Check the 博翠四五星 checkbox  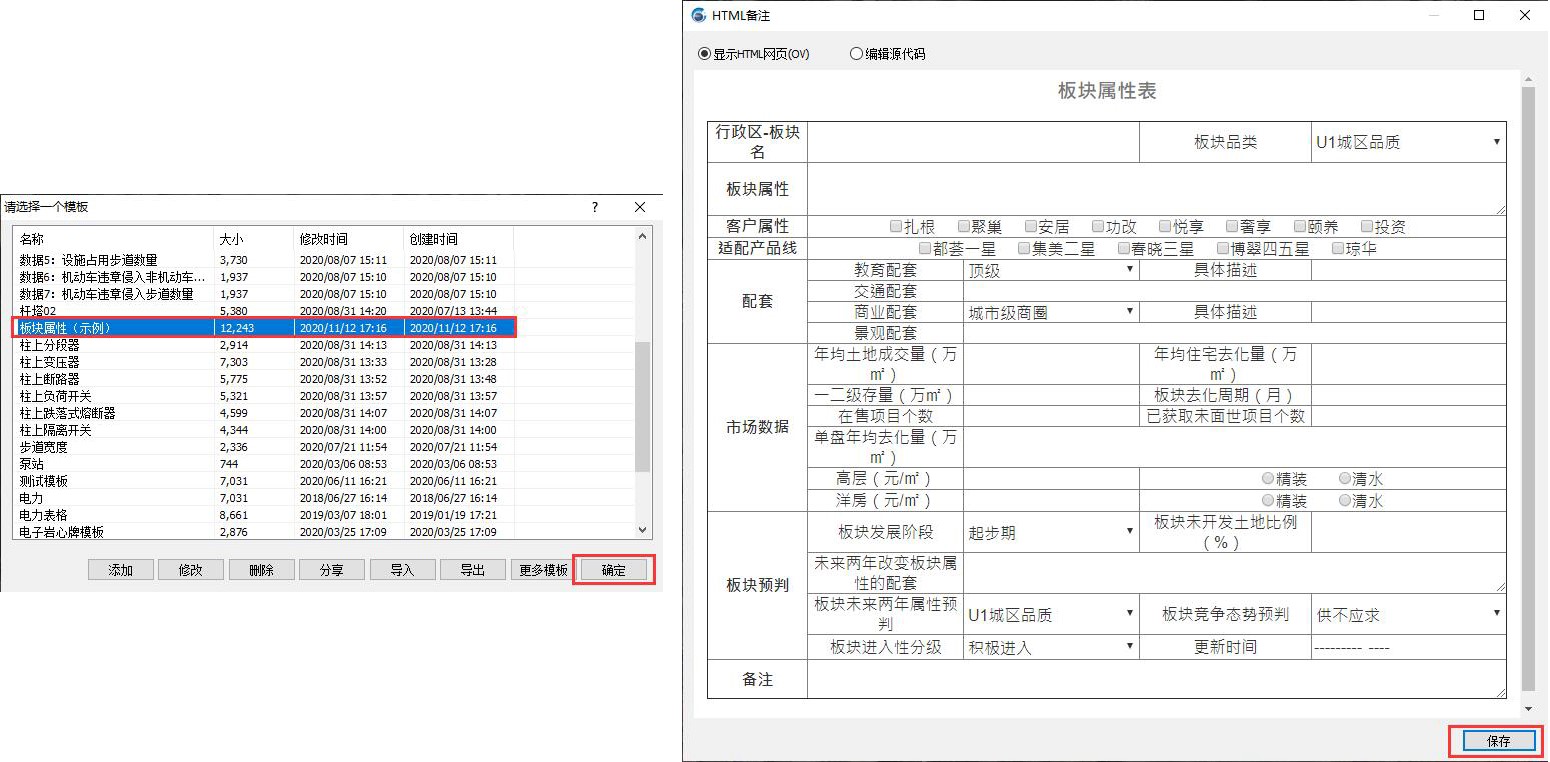click(x=1223, y=248)
